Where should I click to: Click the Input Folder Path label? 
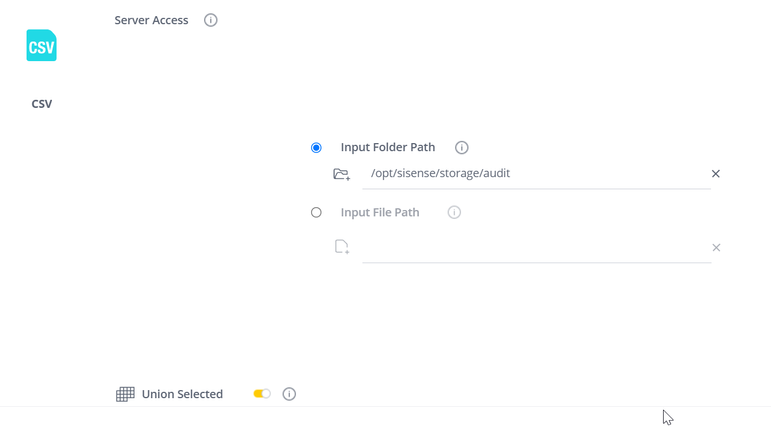(x=387, y=148)
